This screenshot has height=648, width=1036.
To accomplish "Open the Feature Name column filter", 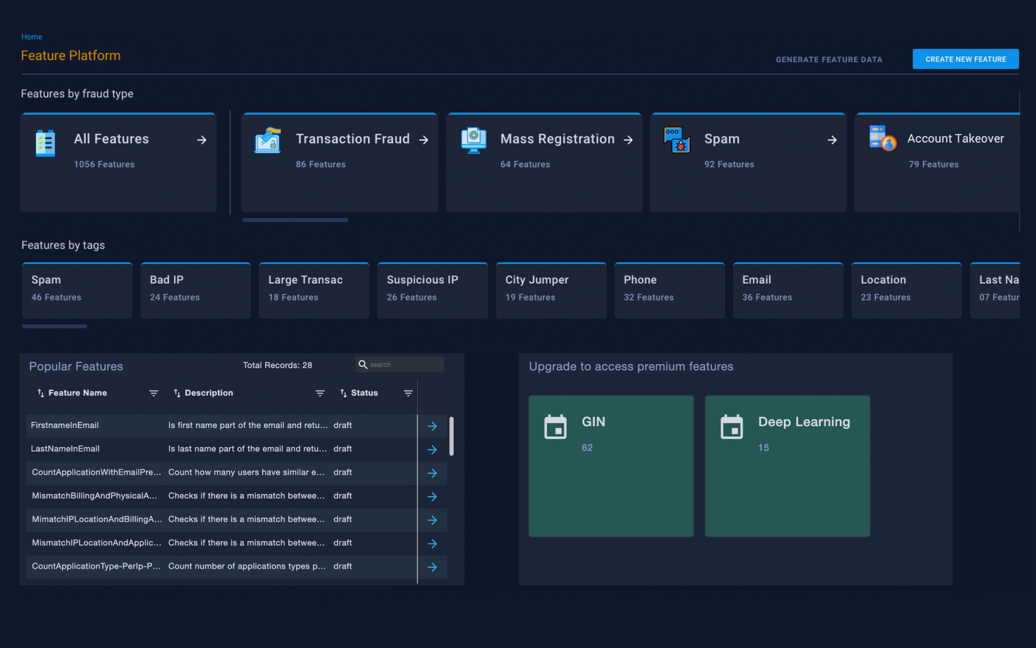I will pyautogui.click(x=153, y=393).
